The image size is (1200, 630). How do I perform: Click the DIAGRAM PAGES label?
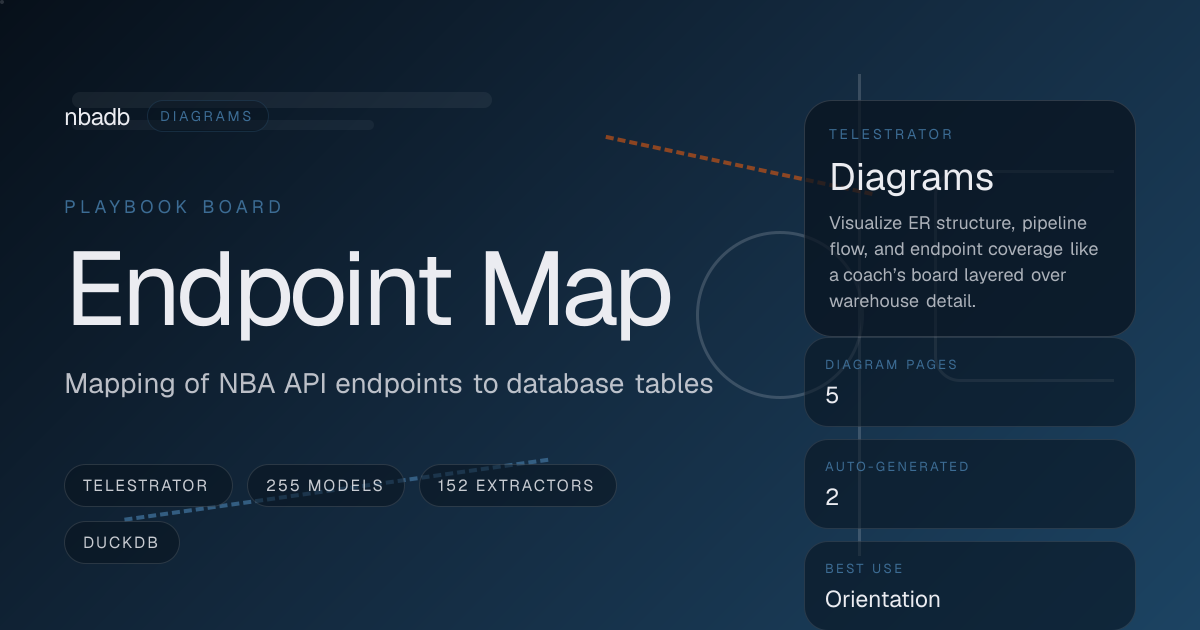[x=891, y=365]
